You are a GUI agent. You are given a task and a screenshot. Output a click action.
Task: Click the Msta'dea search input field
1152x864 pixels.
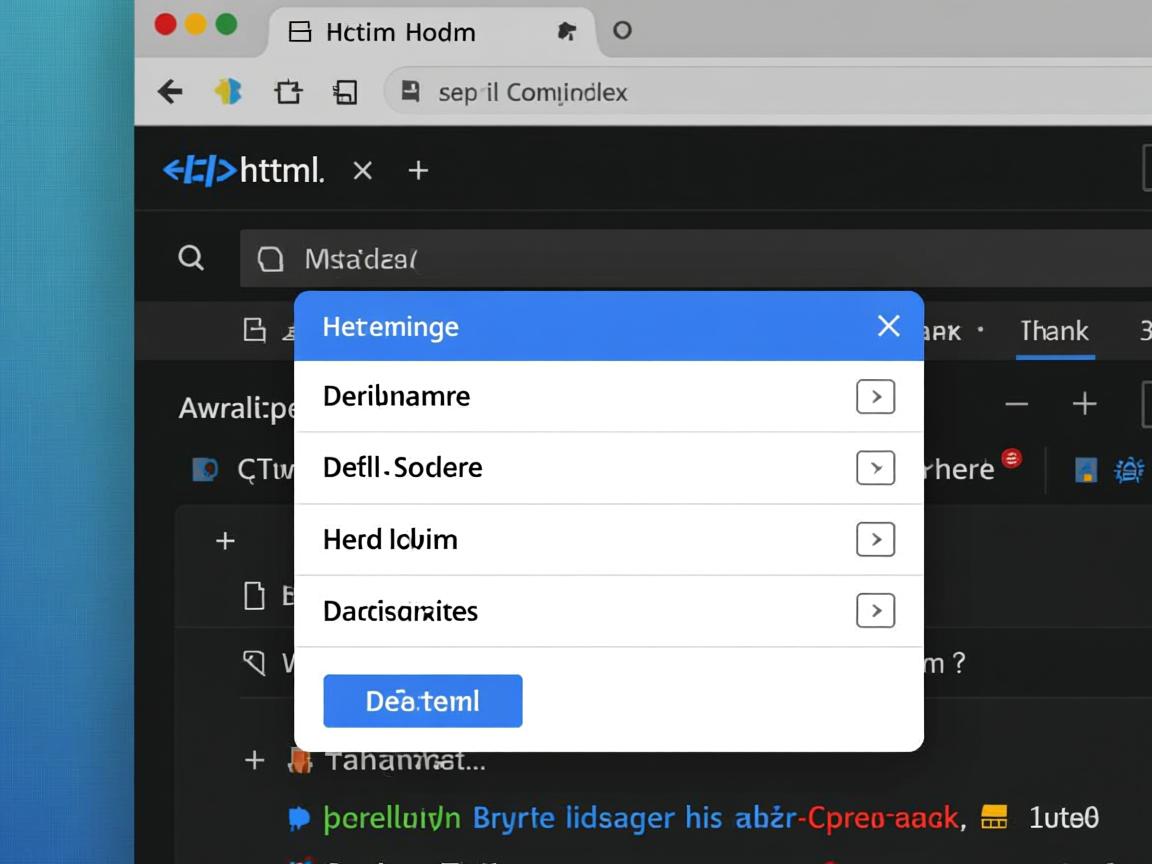point(690,259)
